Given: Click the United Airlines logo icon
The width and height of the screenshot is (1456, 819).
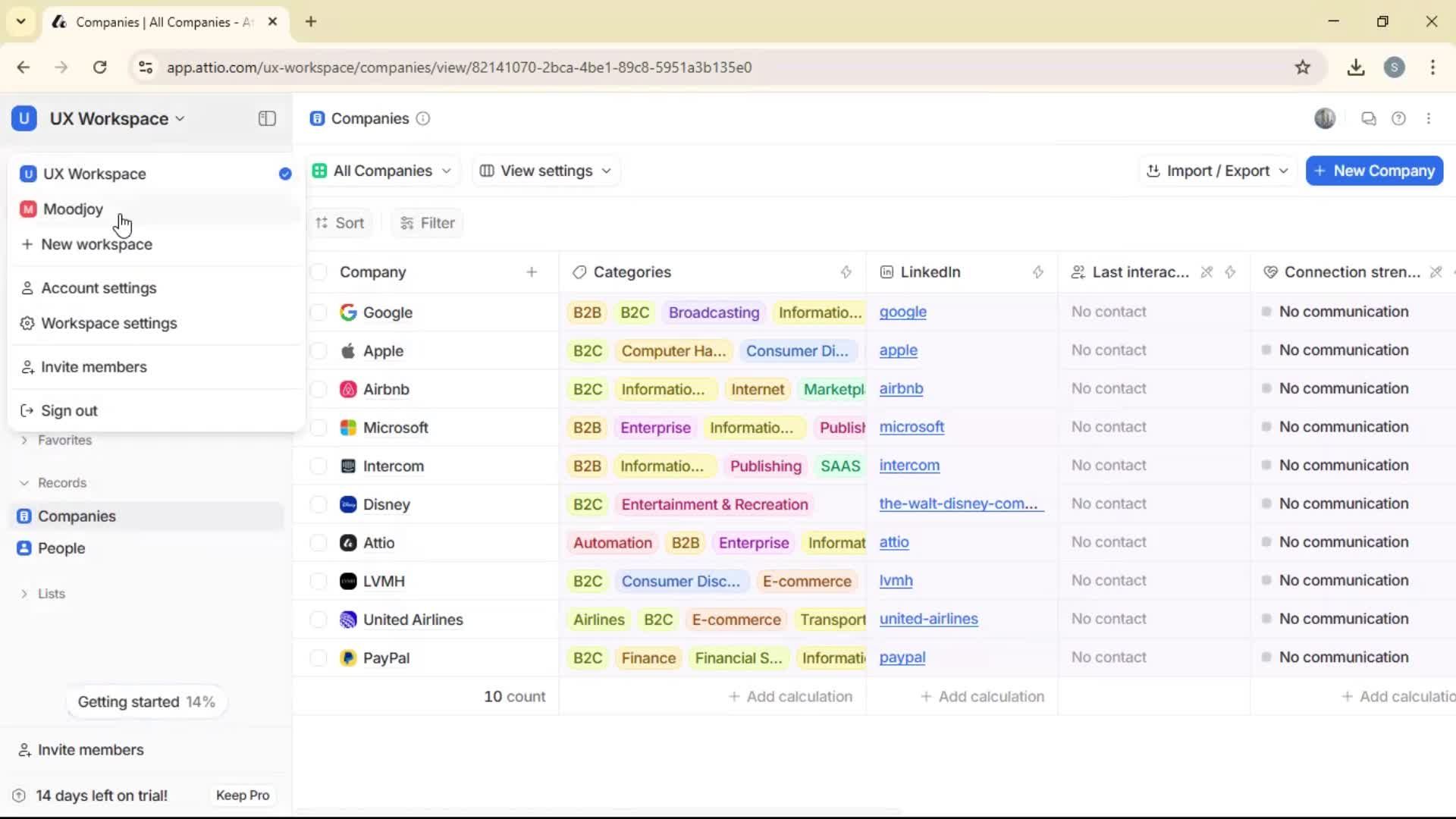Looking at the screenshot, I should 348,620.
